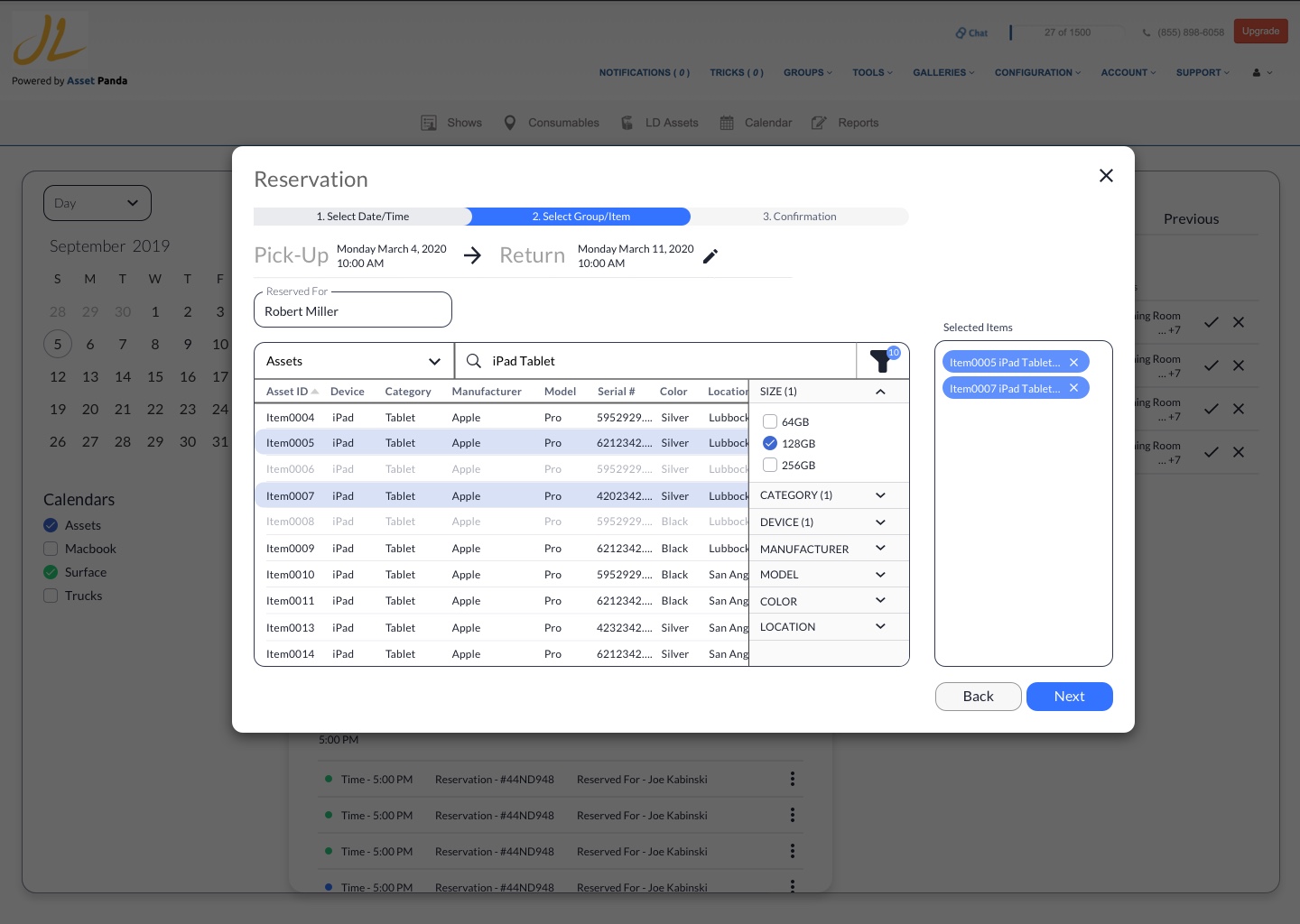Click the filter funnel icon
Image resolution: width=1300 pixels, height=924 pixels.
[881, 361]
